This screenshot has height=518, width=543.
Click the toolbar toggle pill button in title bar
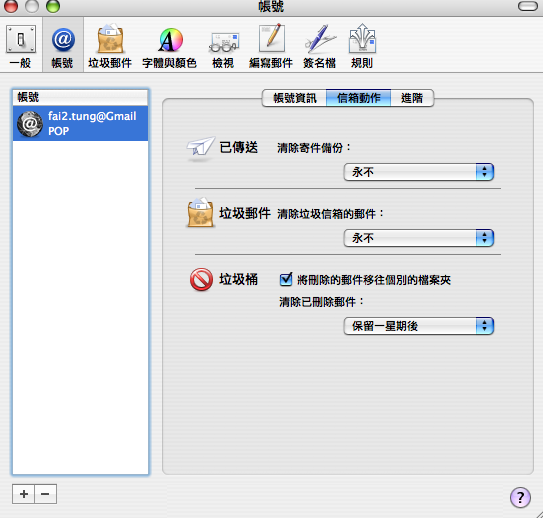(528, 6)
